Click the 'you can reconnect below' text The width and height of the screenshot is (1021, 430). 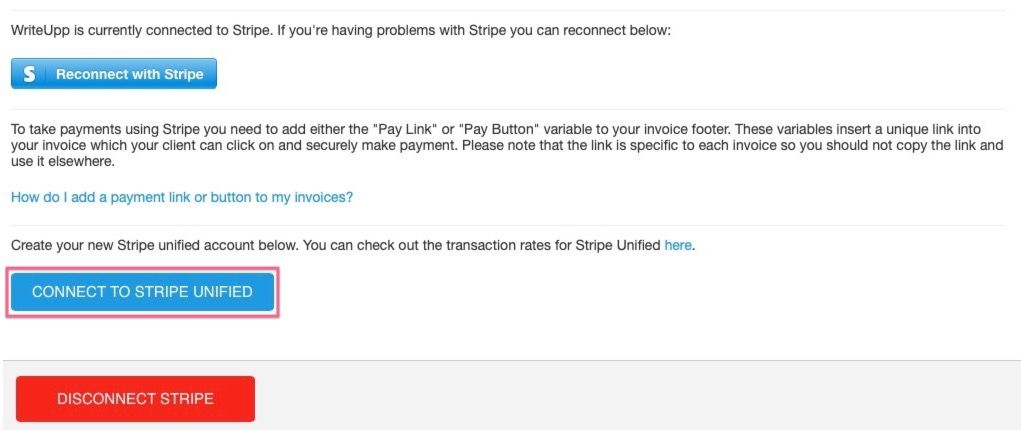tap(592, 31)
